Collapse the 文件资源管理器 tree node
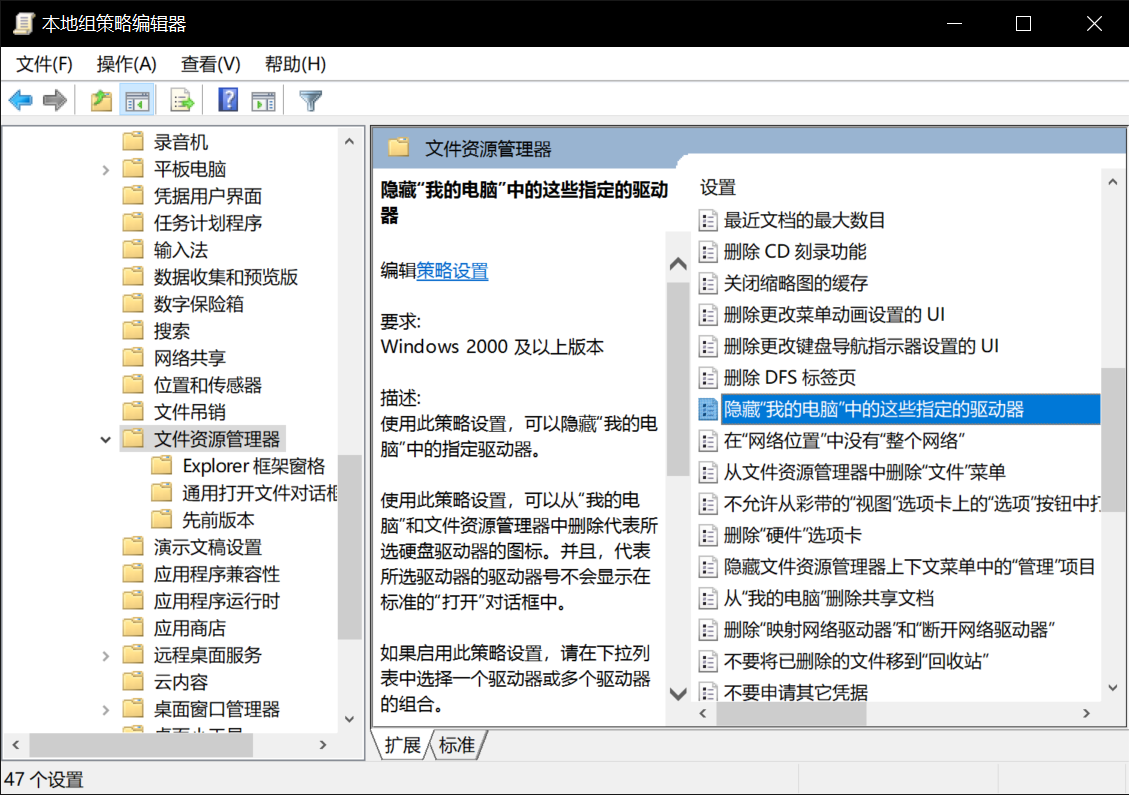The image size is (1129, 795). coord(106,439)
